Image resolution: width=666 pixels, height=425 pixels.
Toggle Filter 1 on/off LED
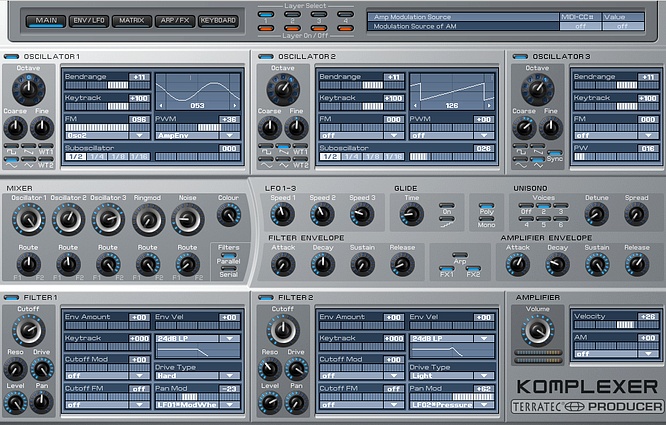pos(11,297)
